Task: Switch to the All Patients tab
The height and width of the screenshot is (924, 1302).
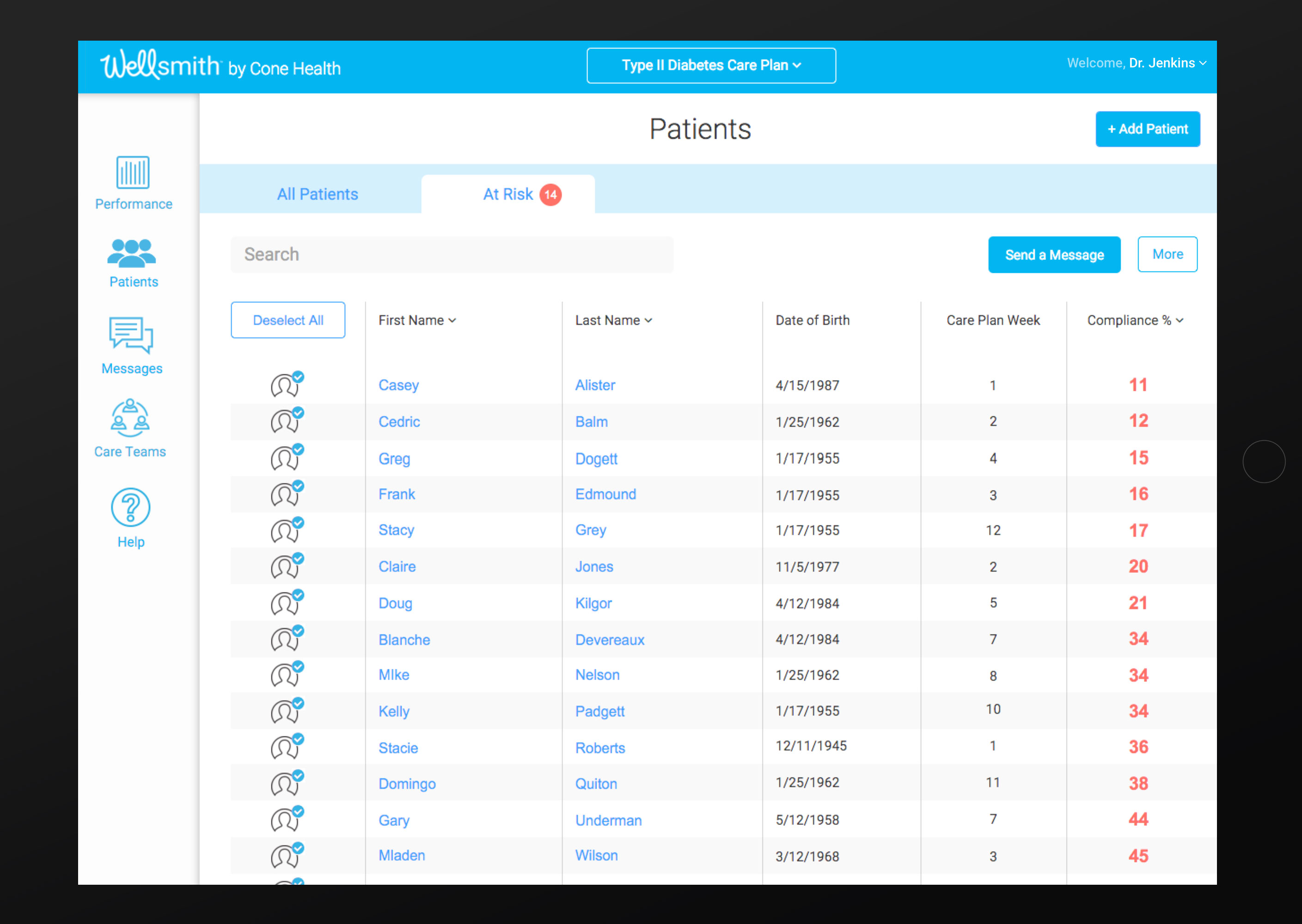Action: pyautogui.click(x=318, y=194)
